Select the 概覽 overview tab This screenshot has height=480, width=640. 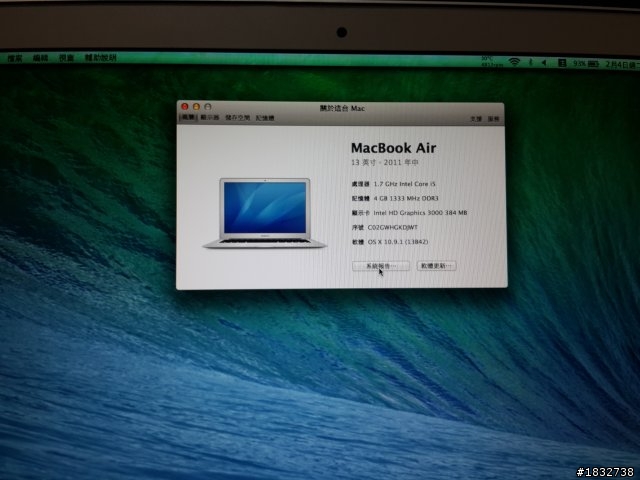coord(188,117)
